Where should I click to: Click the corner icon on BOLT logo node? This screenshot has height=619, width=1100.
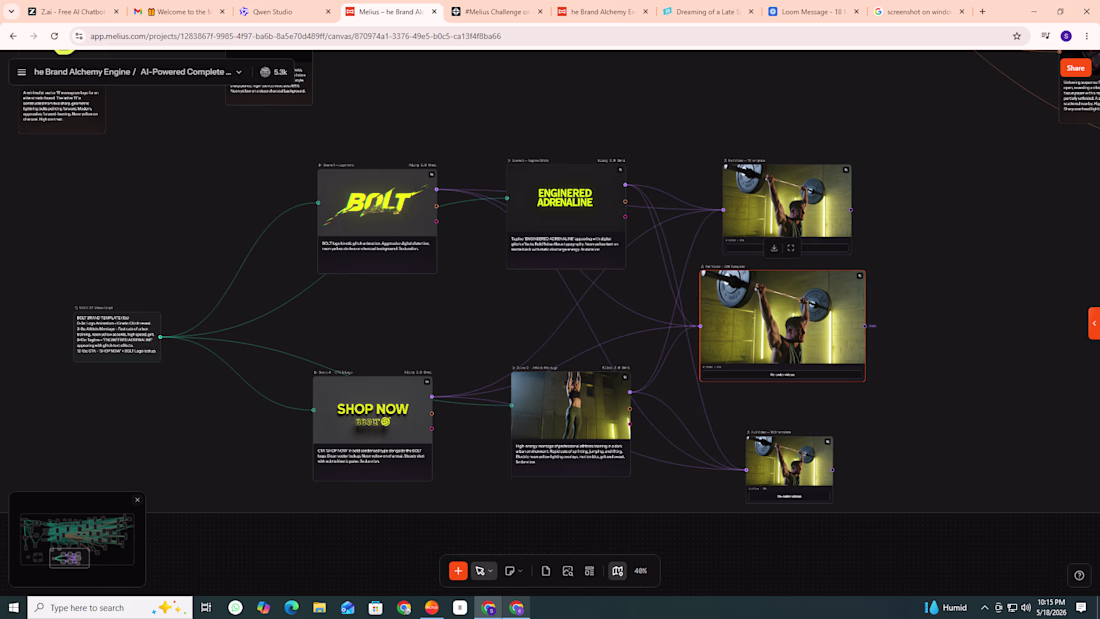(431, 174)
